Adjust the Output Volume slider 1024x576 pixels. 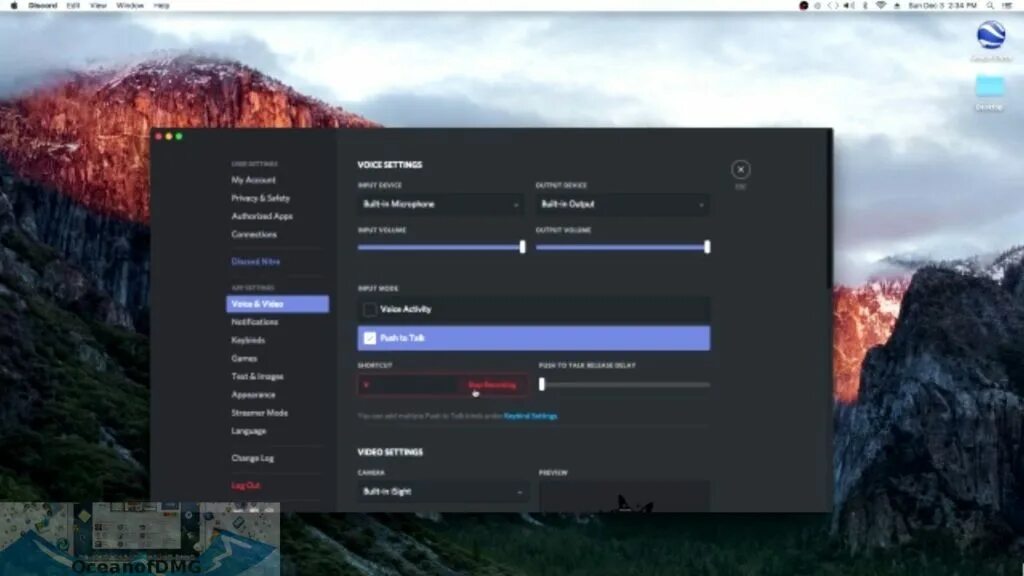pos(707,247)
